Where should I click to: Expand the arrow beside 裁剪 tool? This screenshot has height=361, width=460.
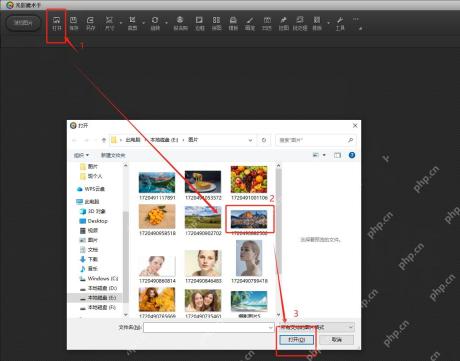click(144, 23)
